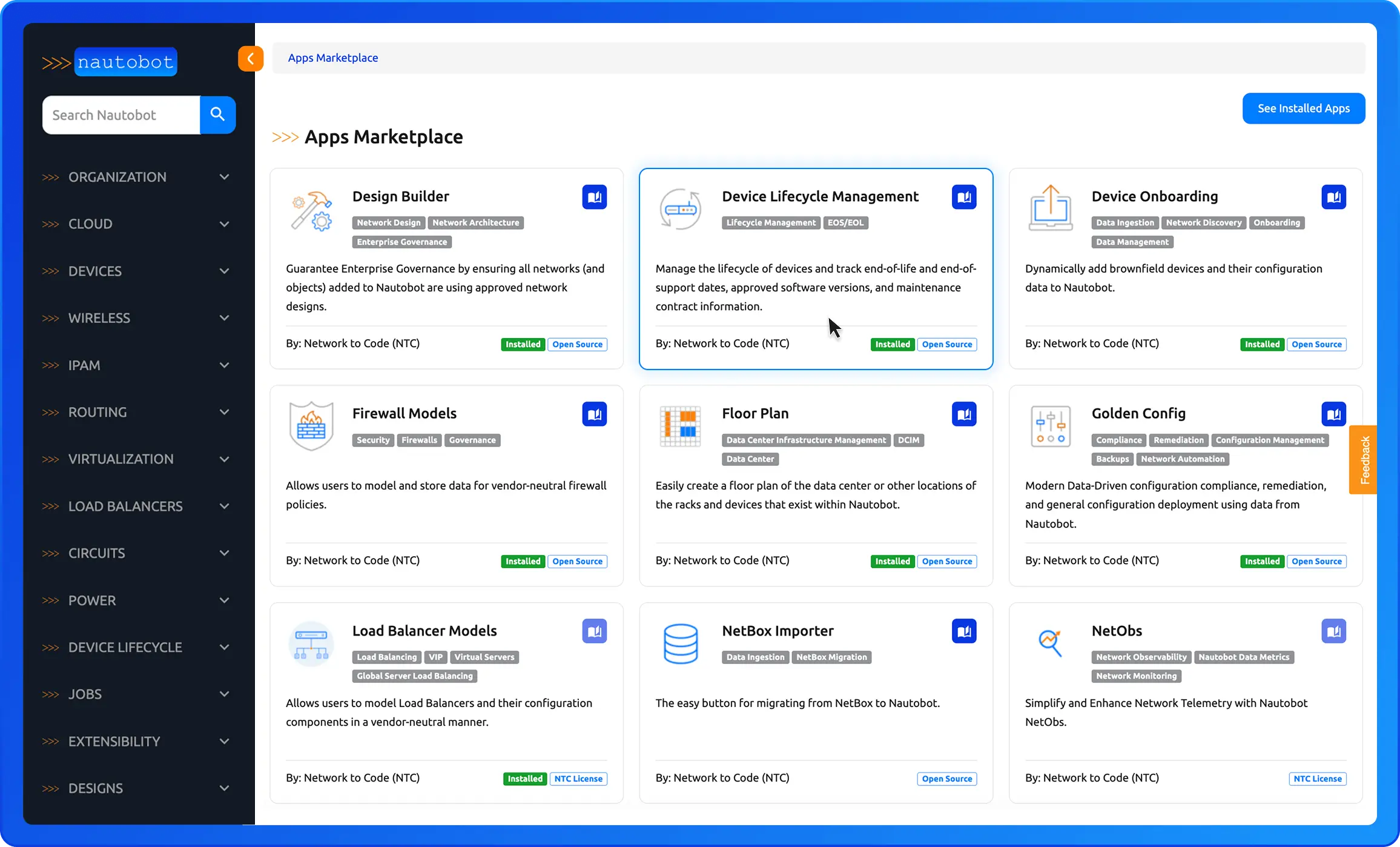
Task: Select the Floor Plan app icon
Action: click(x=681, y=426)
